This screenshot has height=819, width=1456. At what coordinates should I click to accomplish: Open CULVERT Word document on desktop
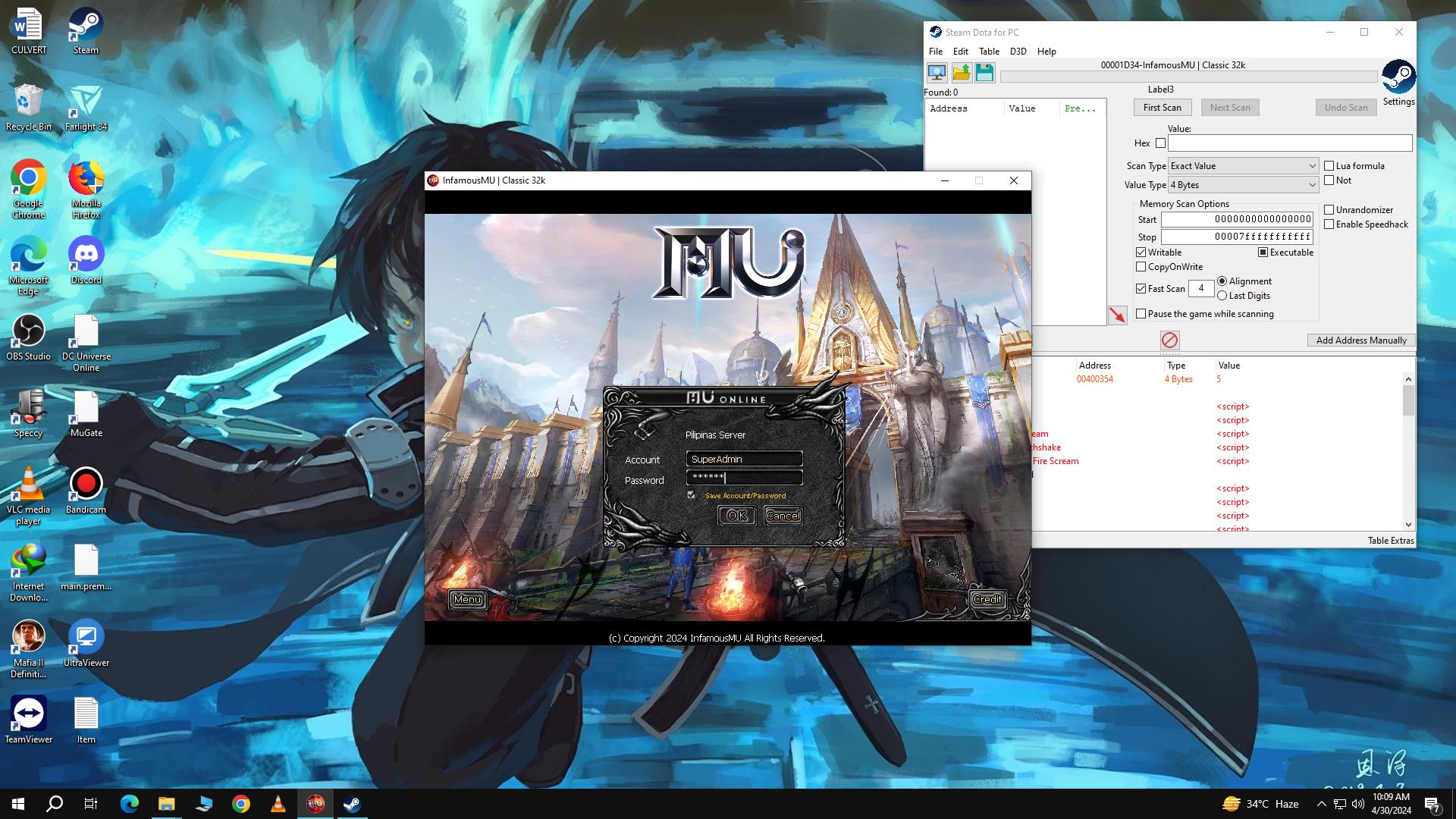pyautogui.click(x=29, y=32)
